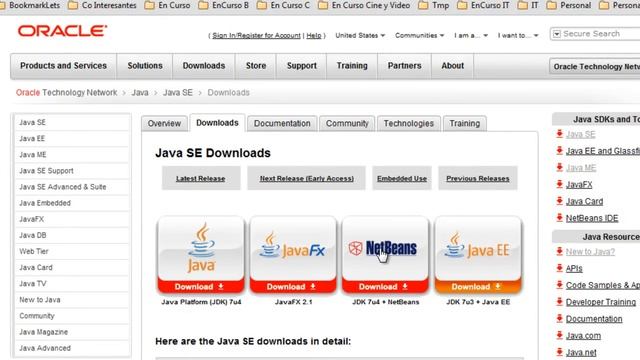Open the Co Interesantes bookmark folder
The image size is (640, 360).
point(102,6)
